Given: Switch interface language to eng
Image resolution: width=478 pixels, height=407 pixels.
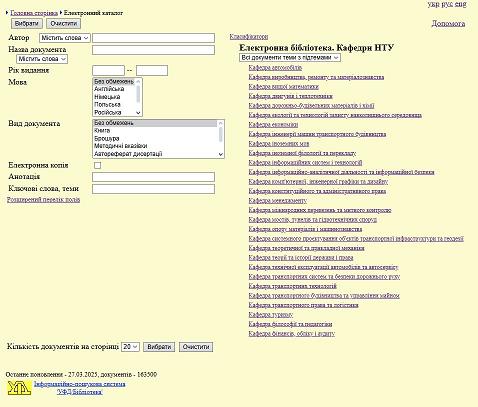Looking at the screenshot, I should tap(461, 4).
